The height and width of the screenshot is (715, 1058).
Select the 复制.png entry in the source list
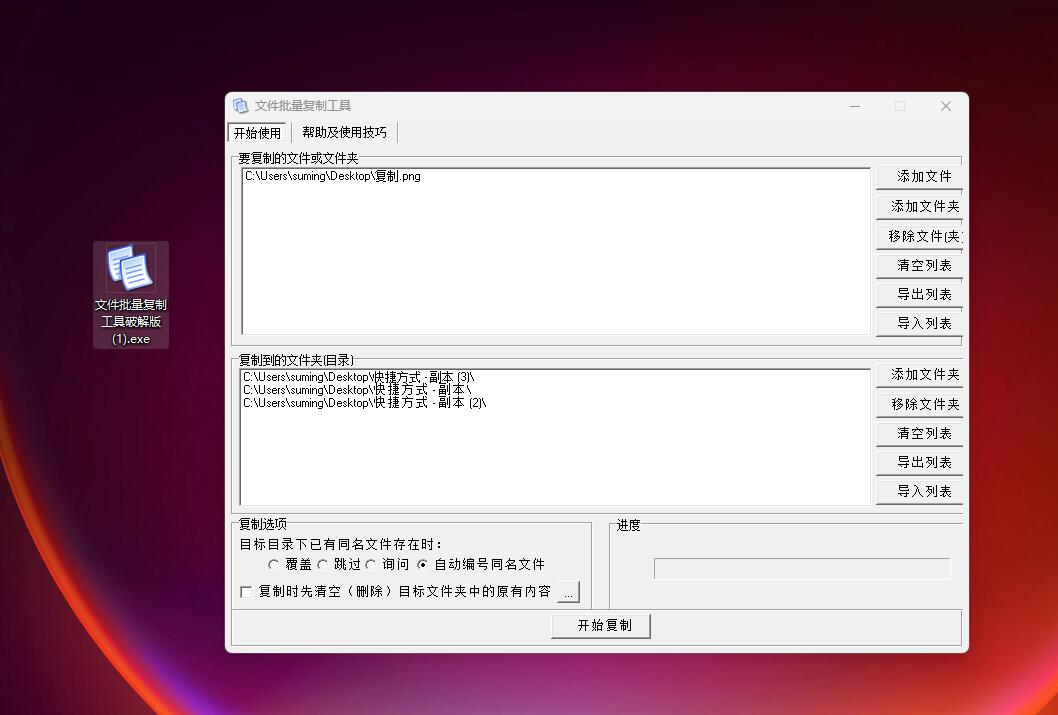333,177
